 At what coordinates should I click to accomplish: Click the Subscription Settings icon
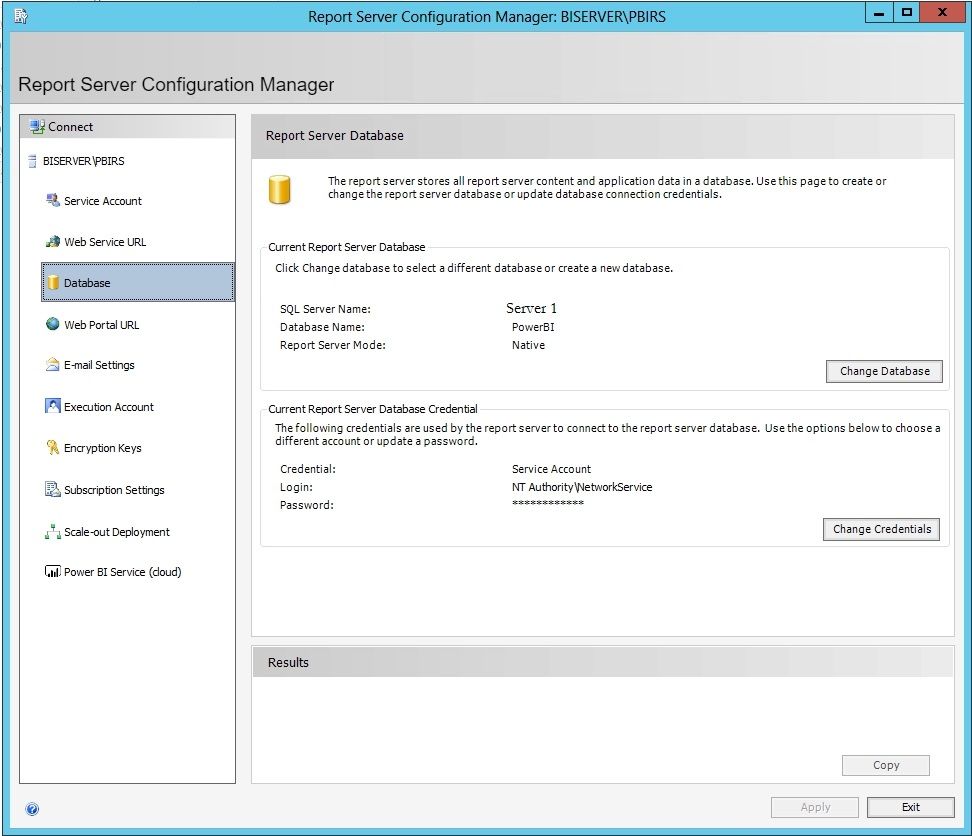pyautogui.click(x=53, y=490)
